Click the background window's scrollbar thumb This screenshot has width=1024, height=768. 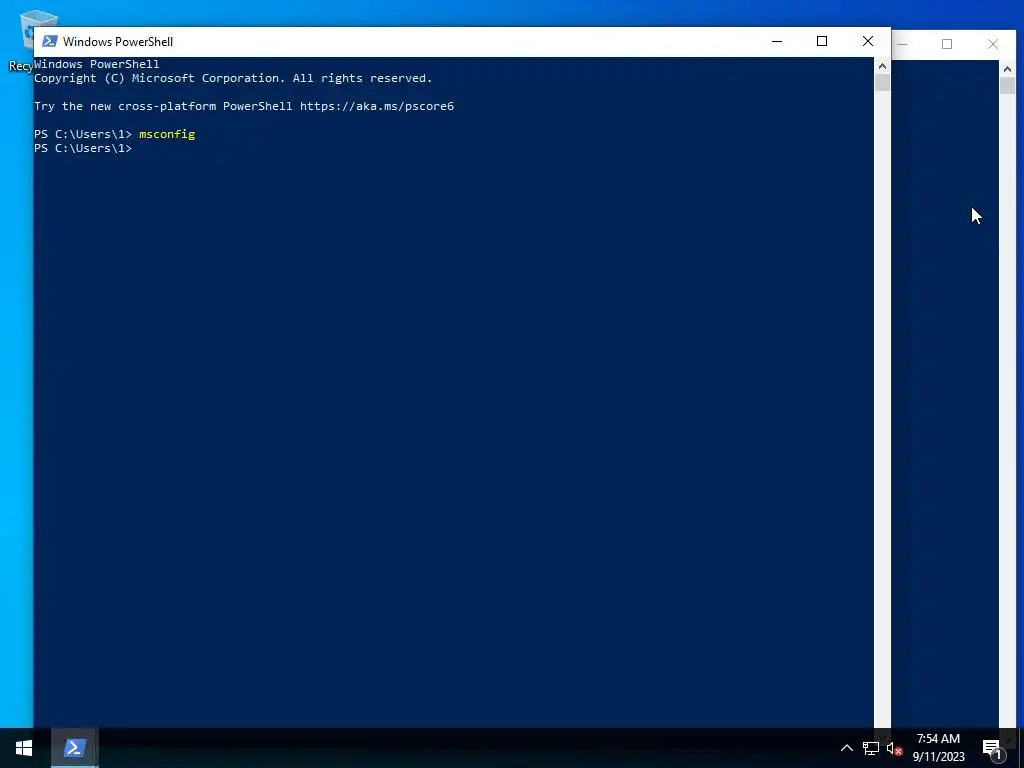tap(1007, 86)
